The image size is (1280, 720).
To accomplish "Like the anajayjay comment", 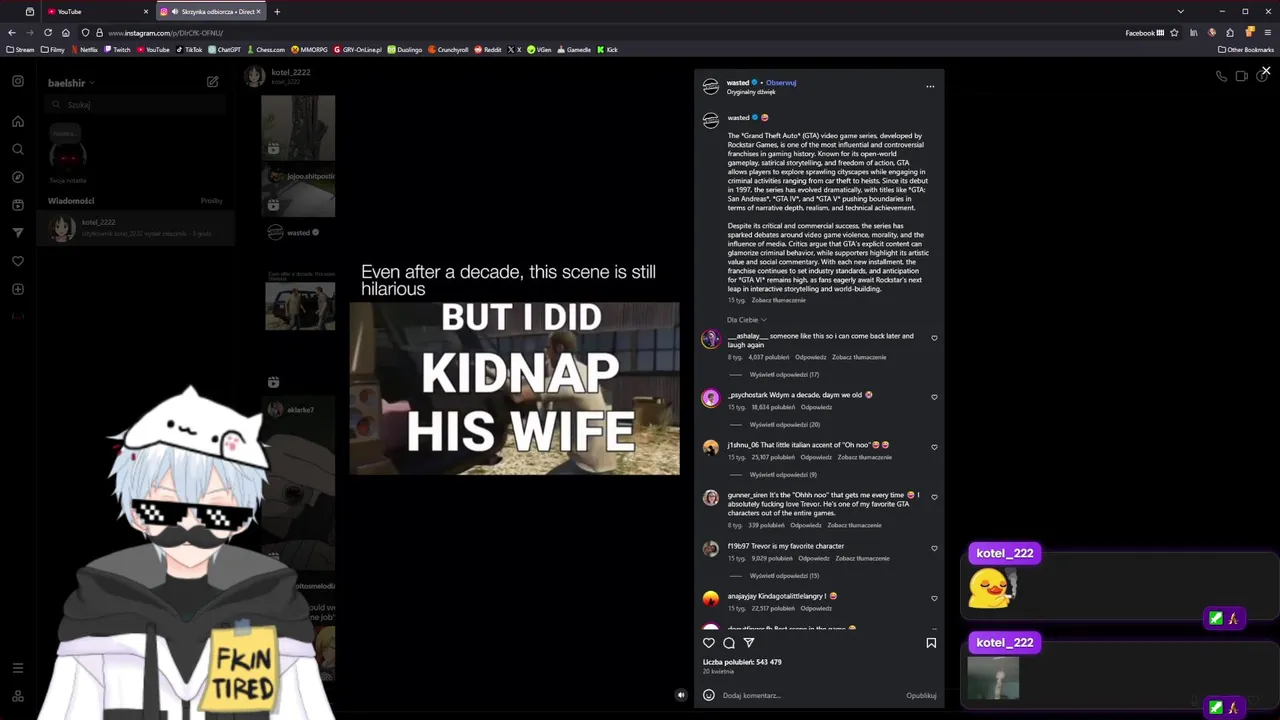I will tap(934, 598).
